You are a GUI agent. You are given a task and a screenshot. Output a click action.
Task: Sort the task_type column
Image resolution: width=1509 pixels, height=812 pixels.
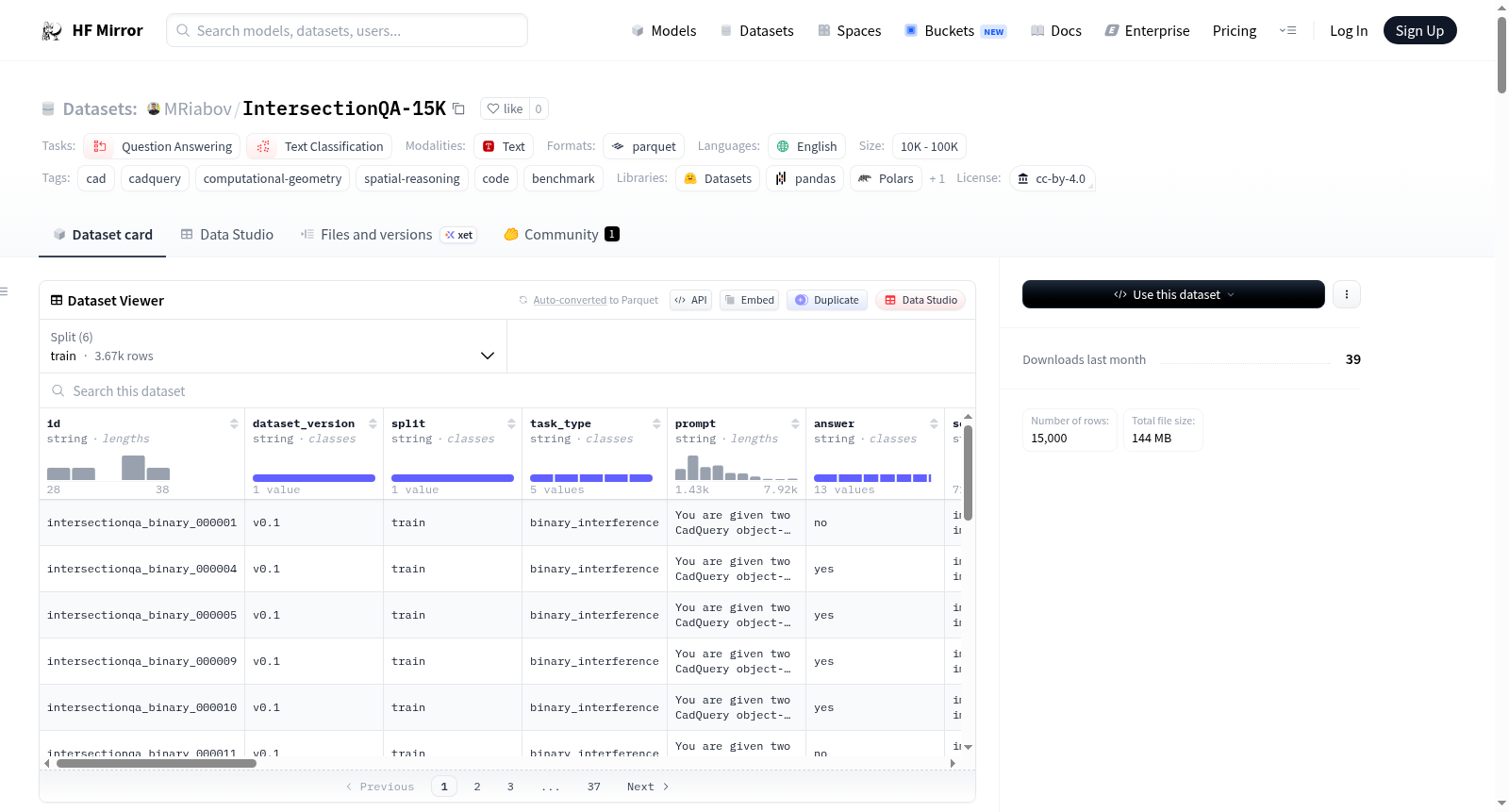click(x=656, y=423)
